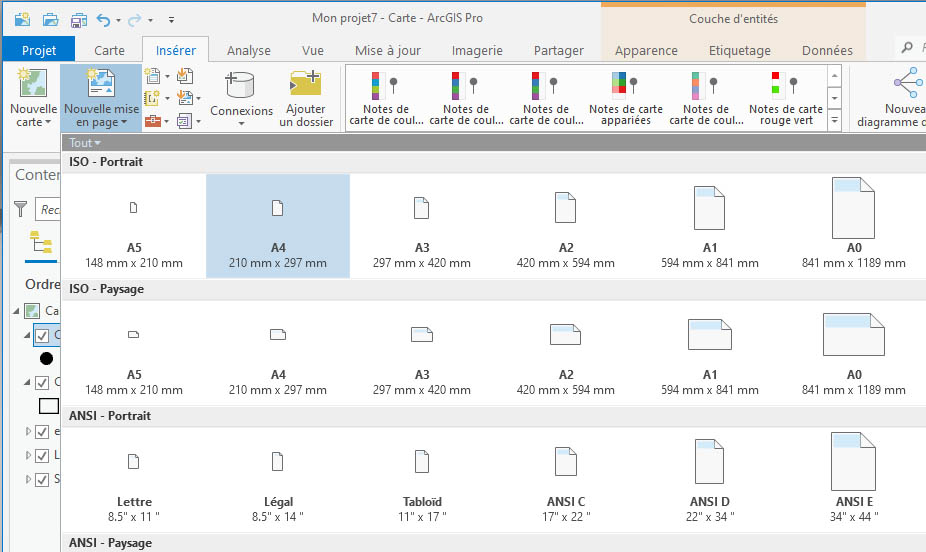Viewport: 926px width, 552px height.
Task: Expand the map notes gallery
Action: [x=835, y=120]
